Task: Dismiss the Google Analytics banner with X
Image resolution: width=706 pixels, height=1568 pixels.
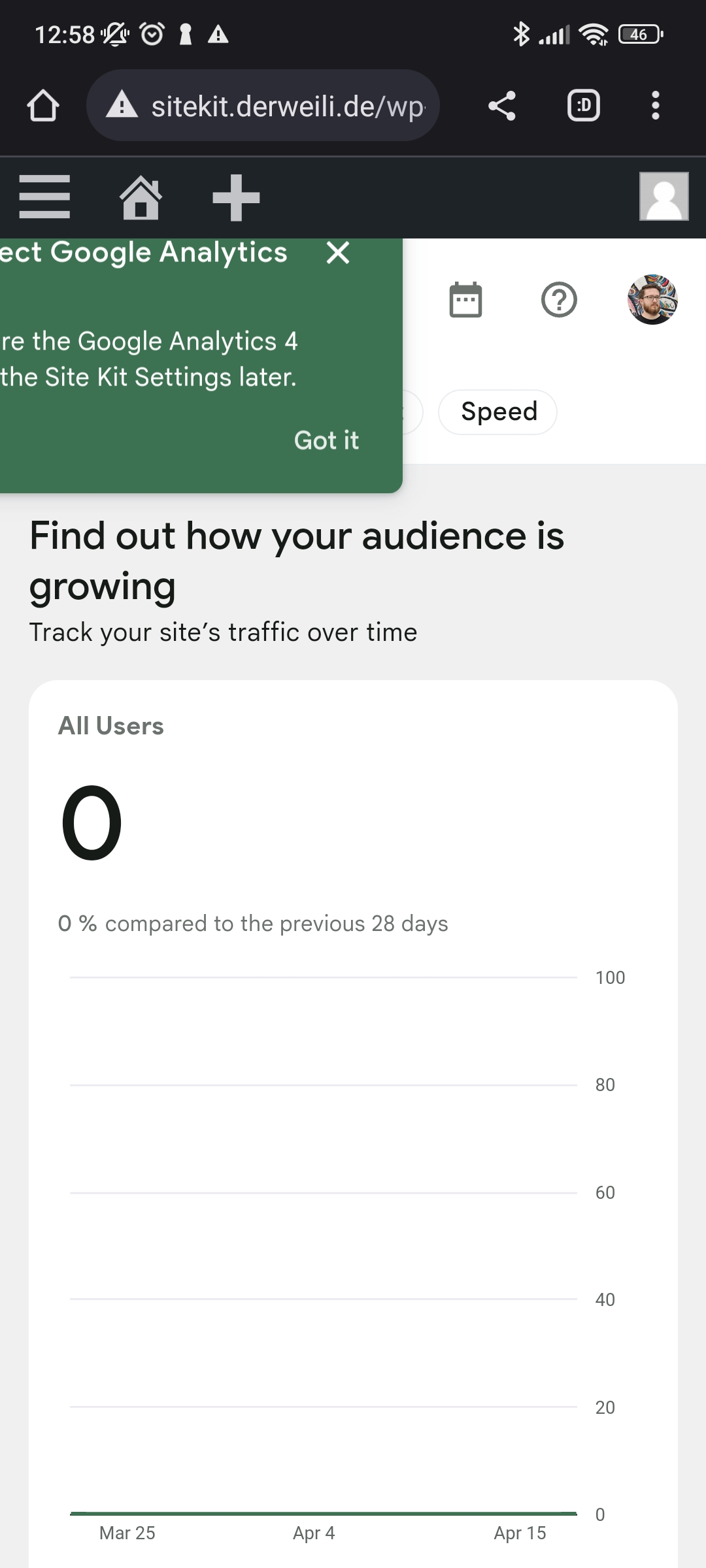Action: pos(337,253)
